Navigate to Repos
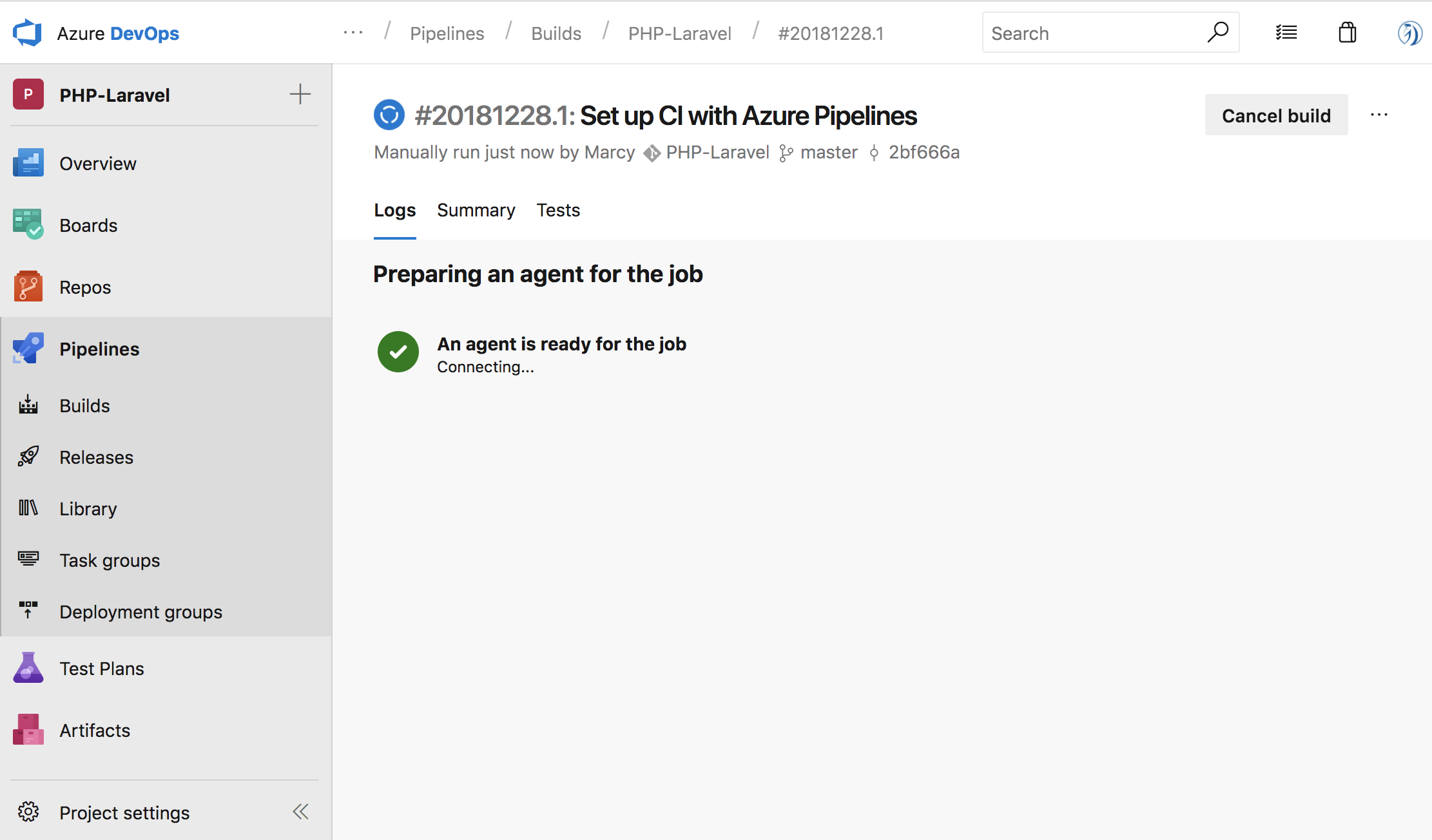The image size is (1432, 840). click(x=85, y=287)
